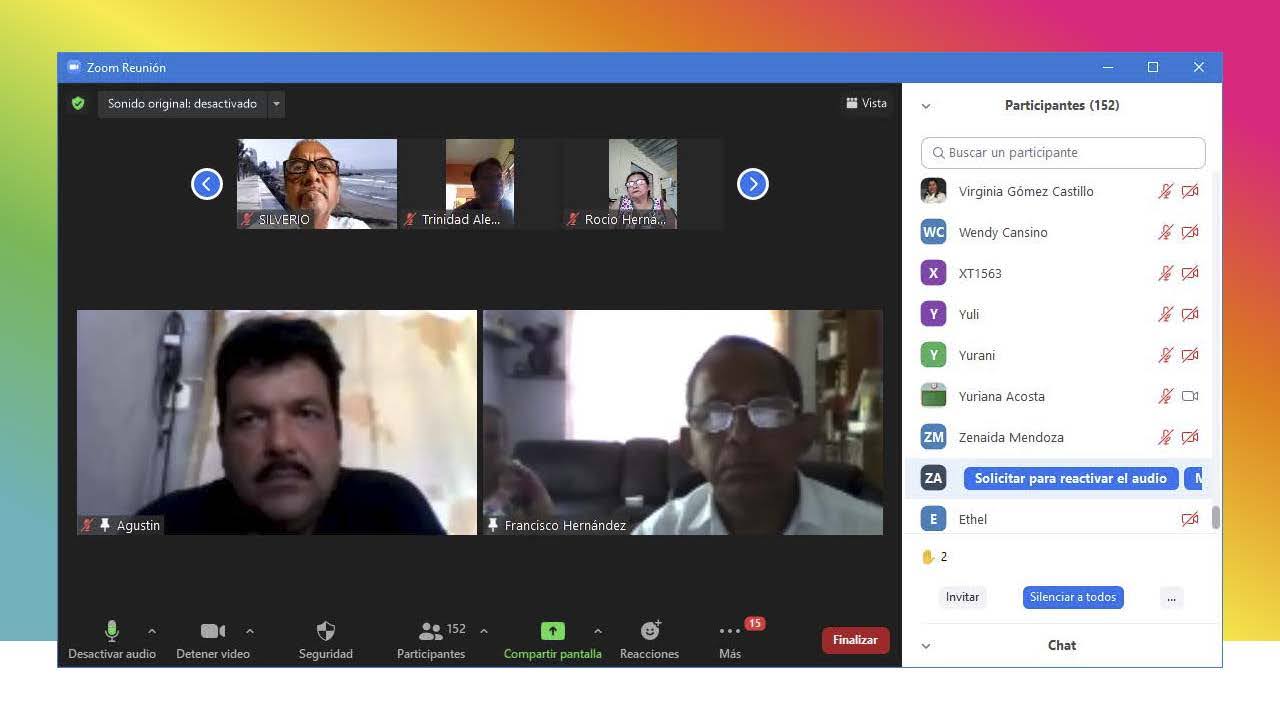Screen dimensions: 1280x720
Task: Click the green encryption shield icon
Action: coord(78,103)
